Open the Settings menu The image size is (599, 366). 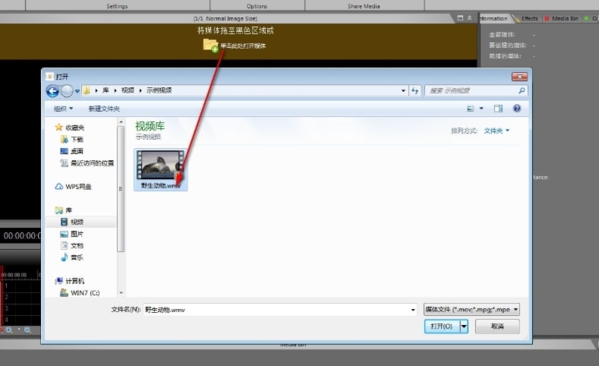click(117, 6)
